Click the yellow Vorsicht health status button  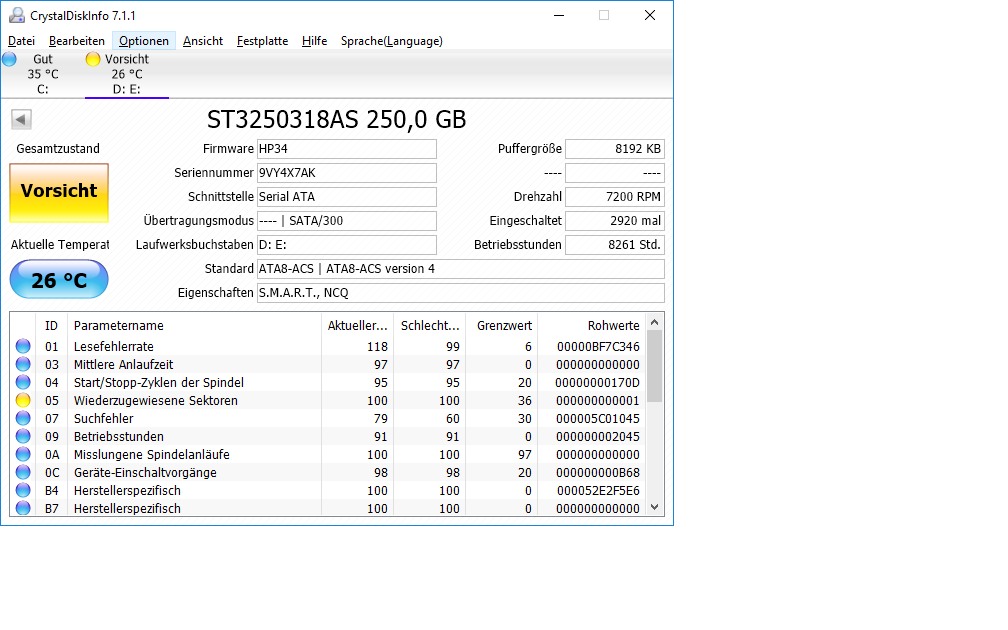point(59,192)
